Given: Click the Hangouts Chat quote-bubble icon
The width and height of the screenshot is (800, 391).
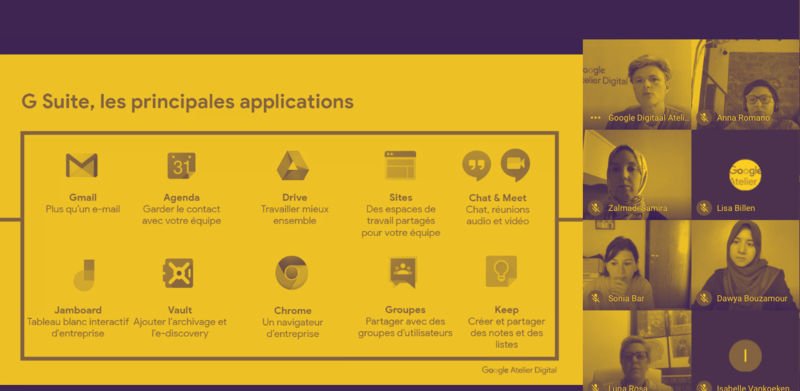Looking at the screenshot, I should [477, 165].
